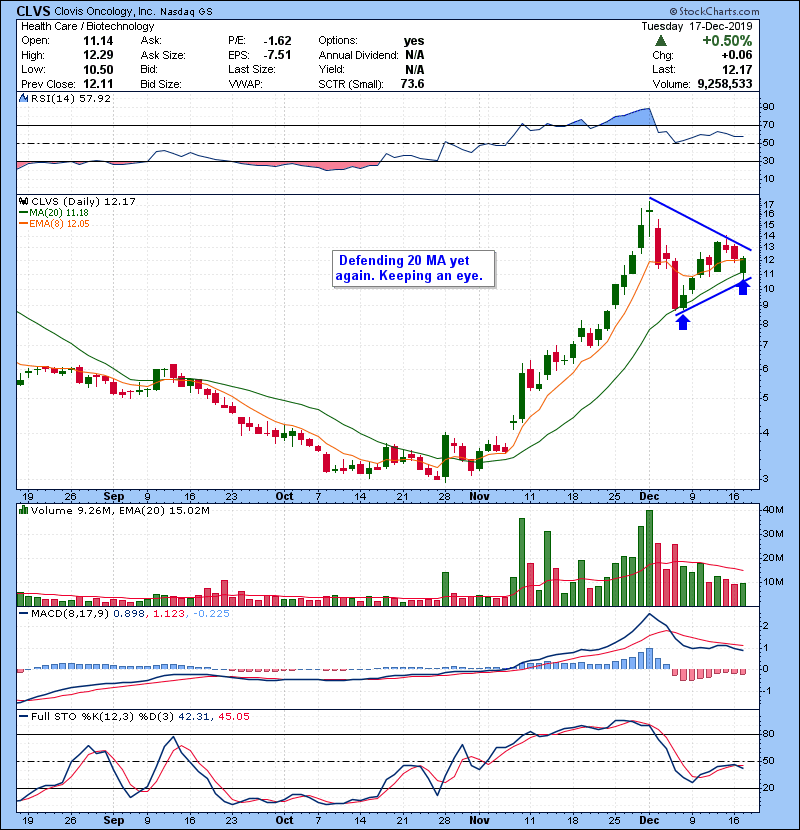Click the Volume figure 9,258,533

[x=725, y=84]
